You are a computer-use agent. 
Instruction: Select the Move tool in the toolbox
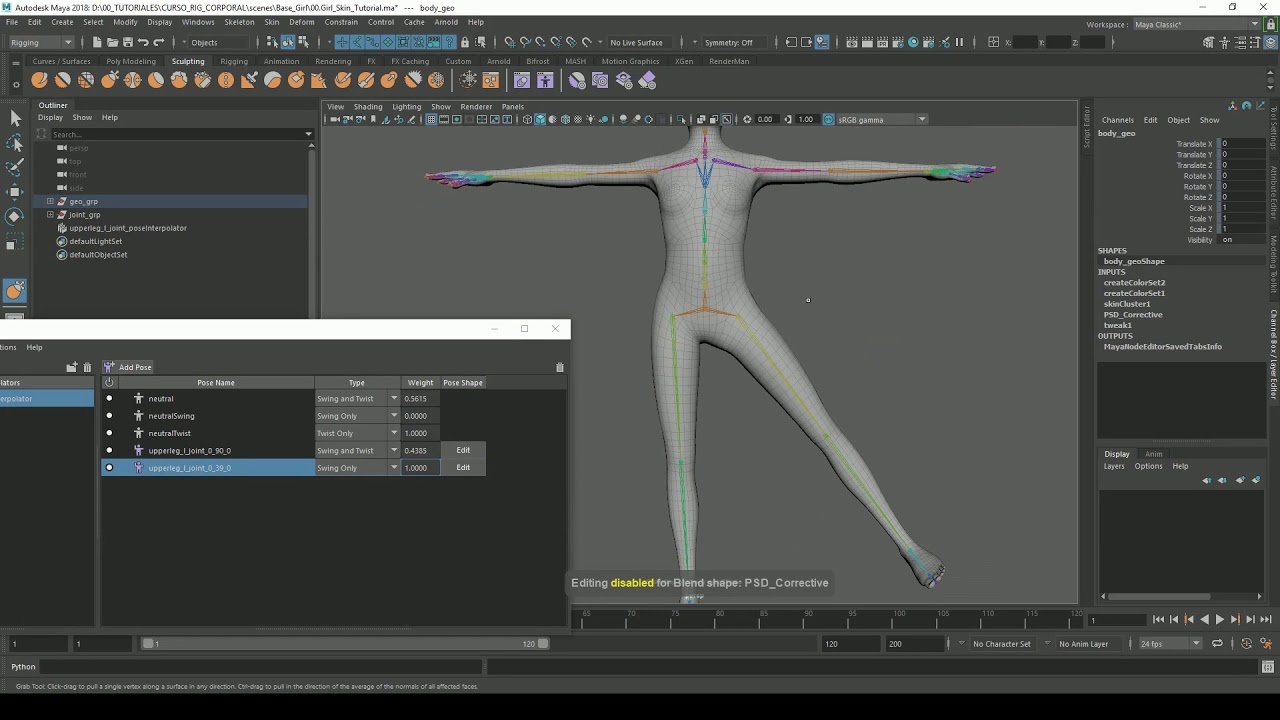click(x=15, y=192)
